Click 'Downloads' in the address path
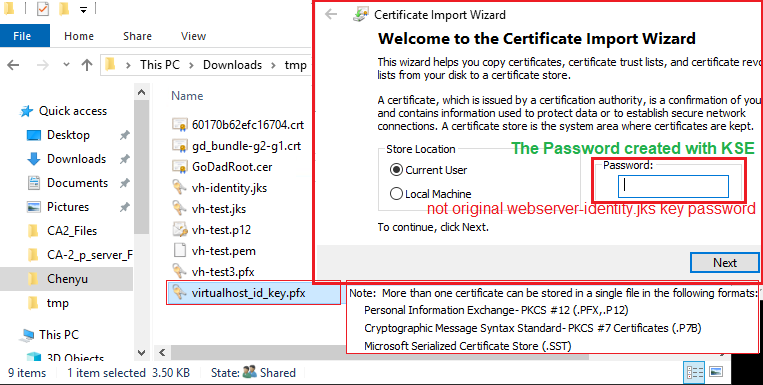 [232, 65]
